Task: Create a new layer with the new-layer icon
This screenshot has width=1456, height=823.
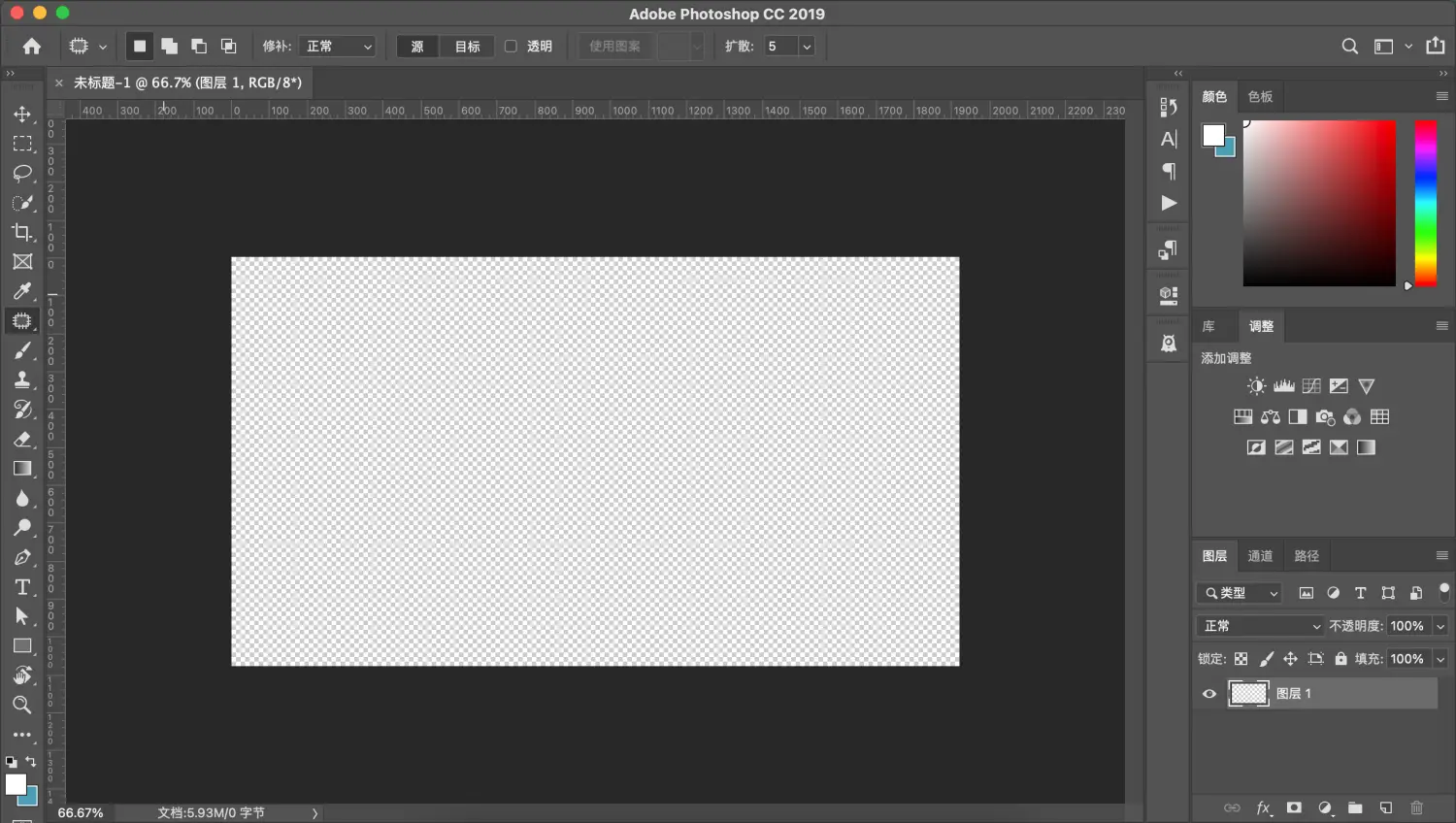Action: pos(1386,807)
